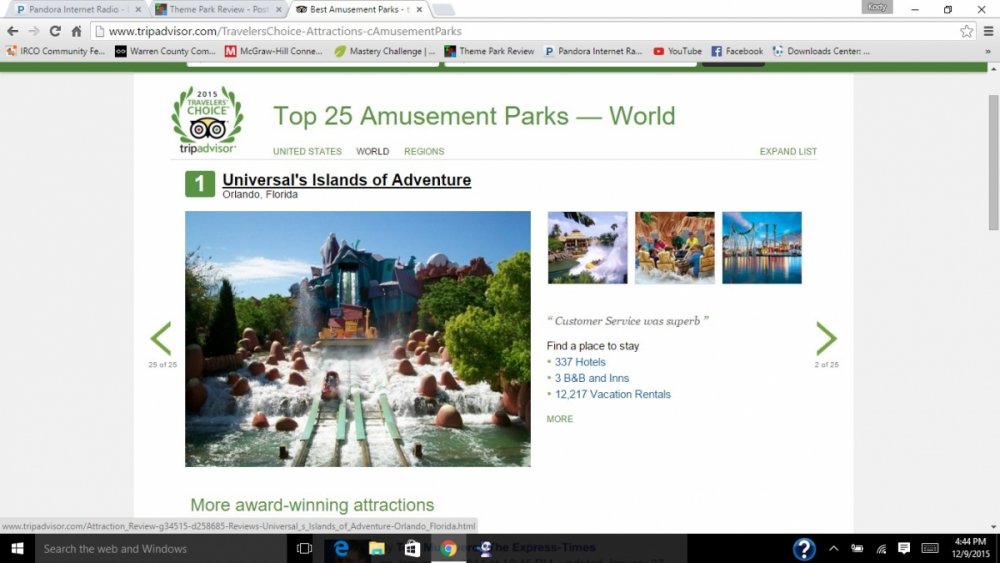Open a new browser tab
Screen dimensions: 1000x563
(x=444, y=10)
